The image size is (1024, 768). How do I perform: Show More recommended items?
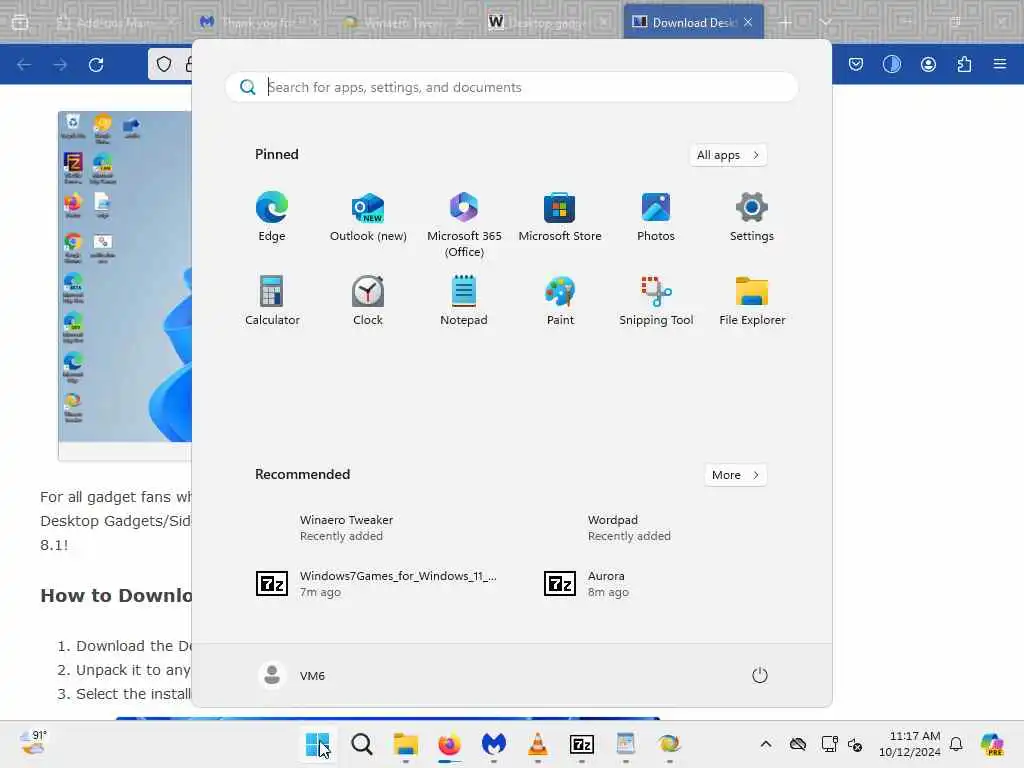[x=735, y=475]
